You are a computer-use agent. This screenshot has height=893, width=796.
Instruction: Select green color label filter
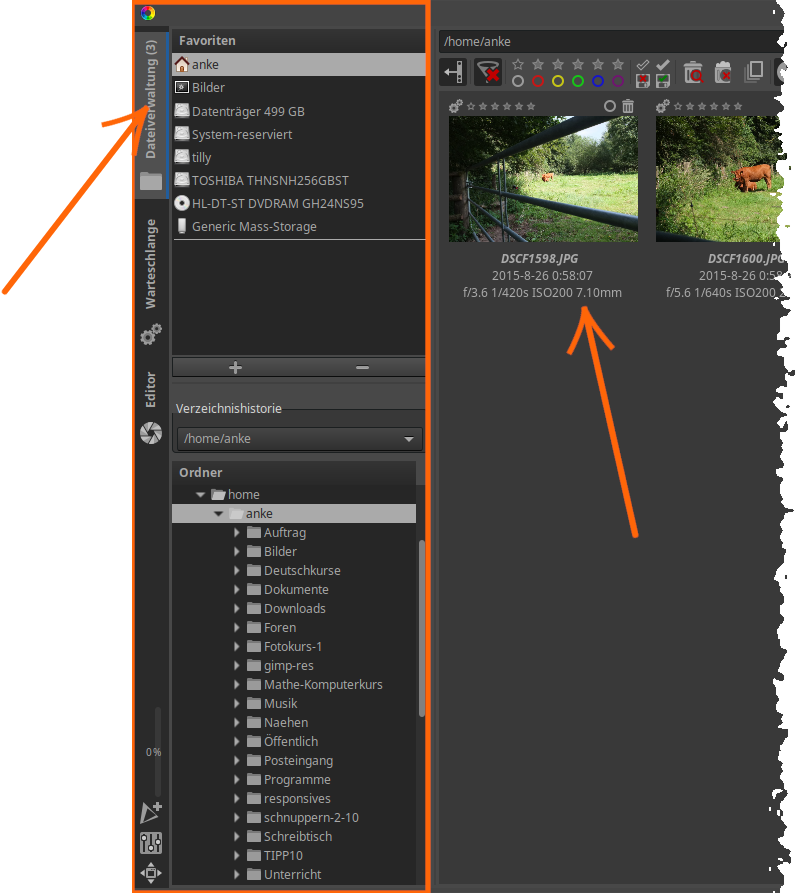point(578,81)
